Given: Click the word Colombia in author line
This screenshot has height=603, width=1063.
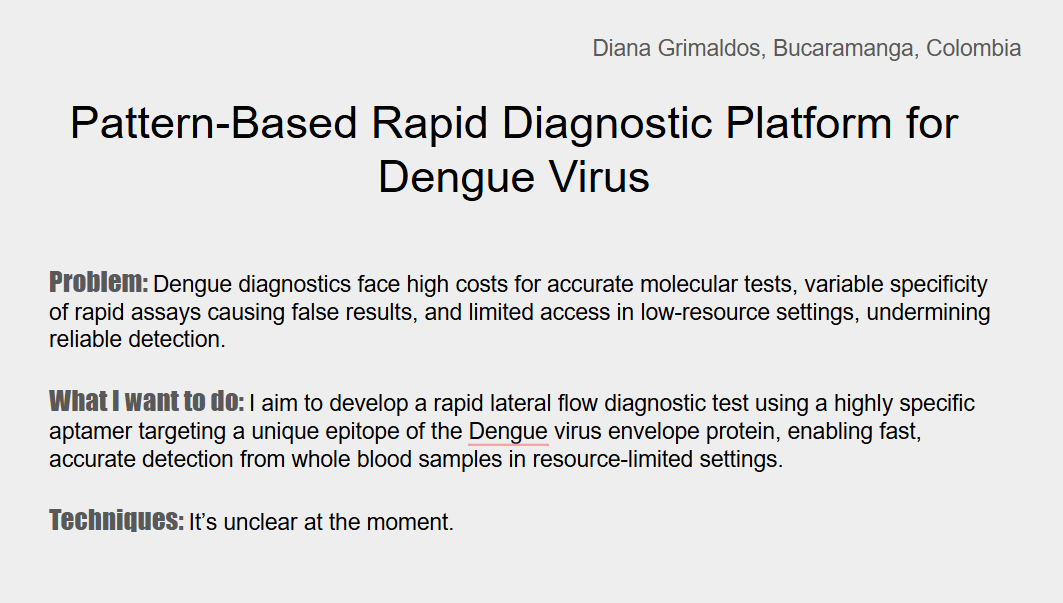Looking at the screenshot, I should [973, 48].
